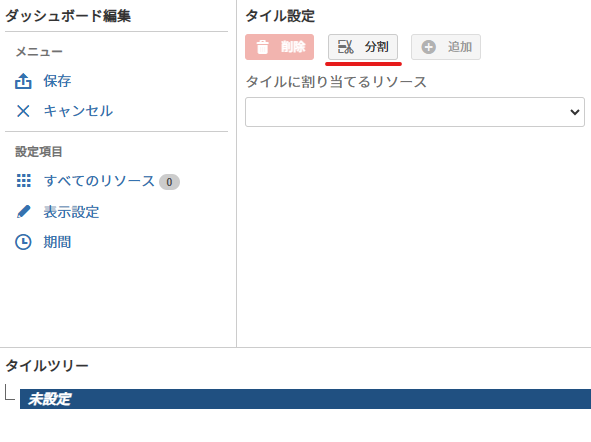
Task: Click the dropdown chevron arrow
Action: [574, 112]
